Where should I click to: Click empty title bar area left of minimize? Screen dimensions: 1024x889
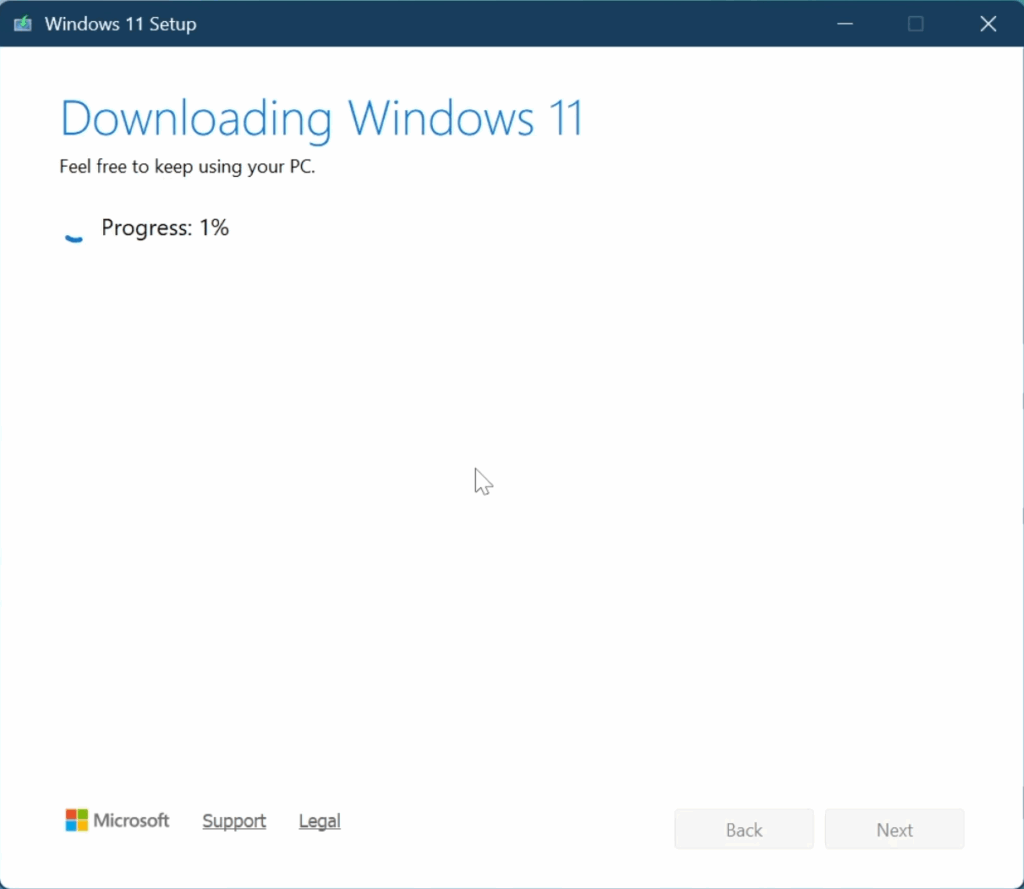click(x=500, y=24)
